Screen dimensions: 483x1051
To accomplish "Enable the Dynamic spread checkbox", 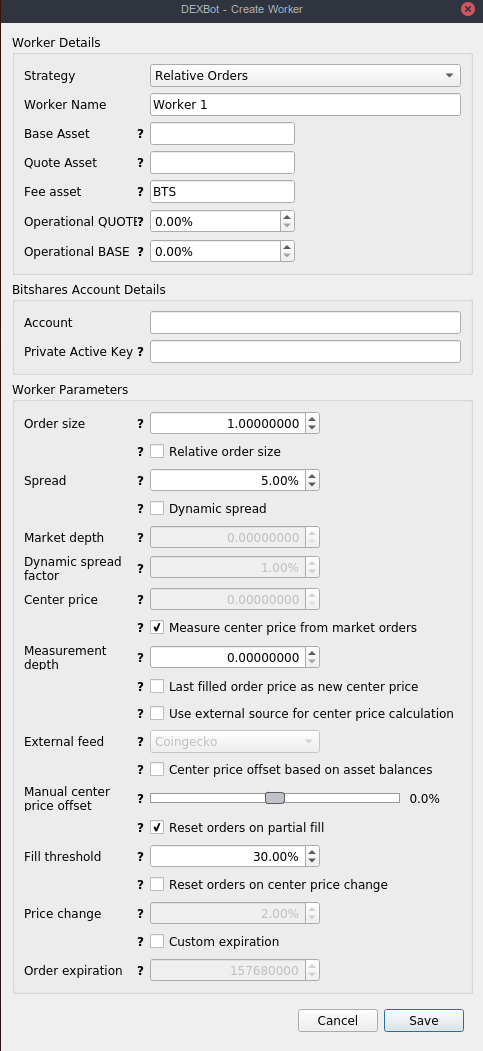I will (x=157, y=509).
